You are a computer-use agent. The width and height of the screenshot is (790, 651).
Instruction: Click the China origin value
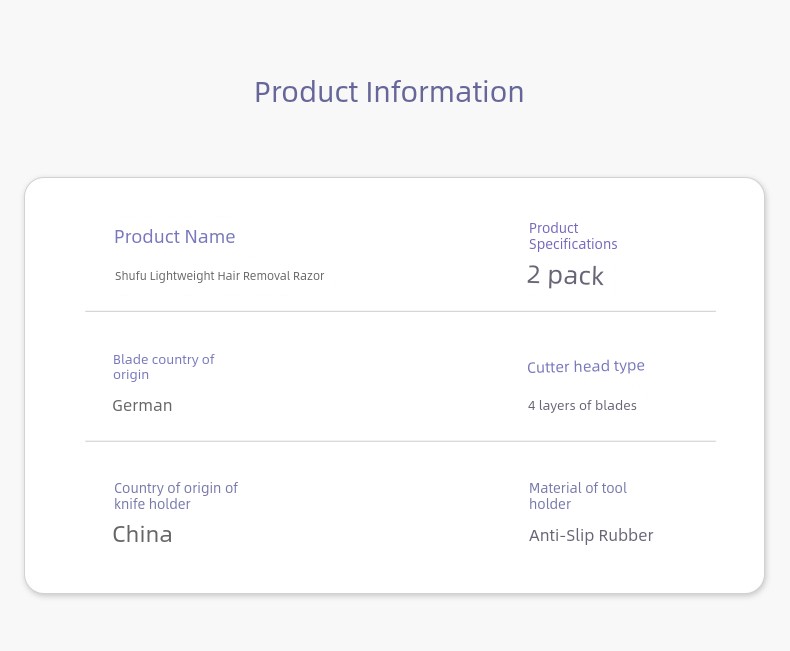pyautogui.click(x=142, y=535)
